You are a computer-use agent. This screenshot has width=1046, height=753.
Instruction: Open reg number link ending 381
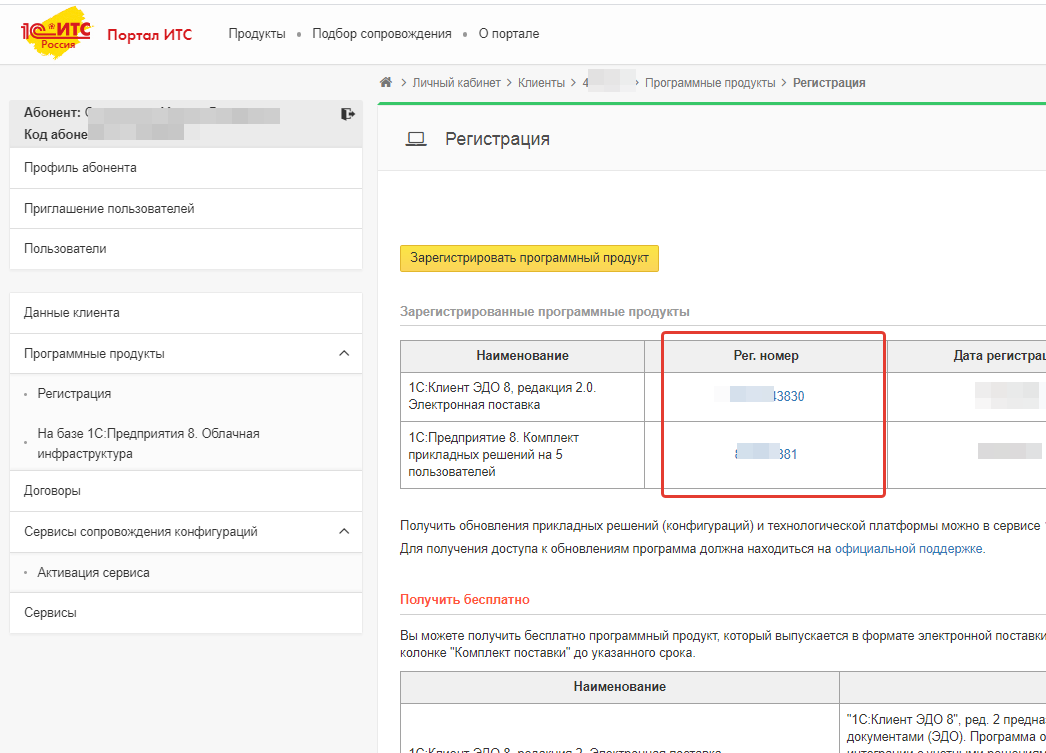(x=766, y=454)
